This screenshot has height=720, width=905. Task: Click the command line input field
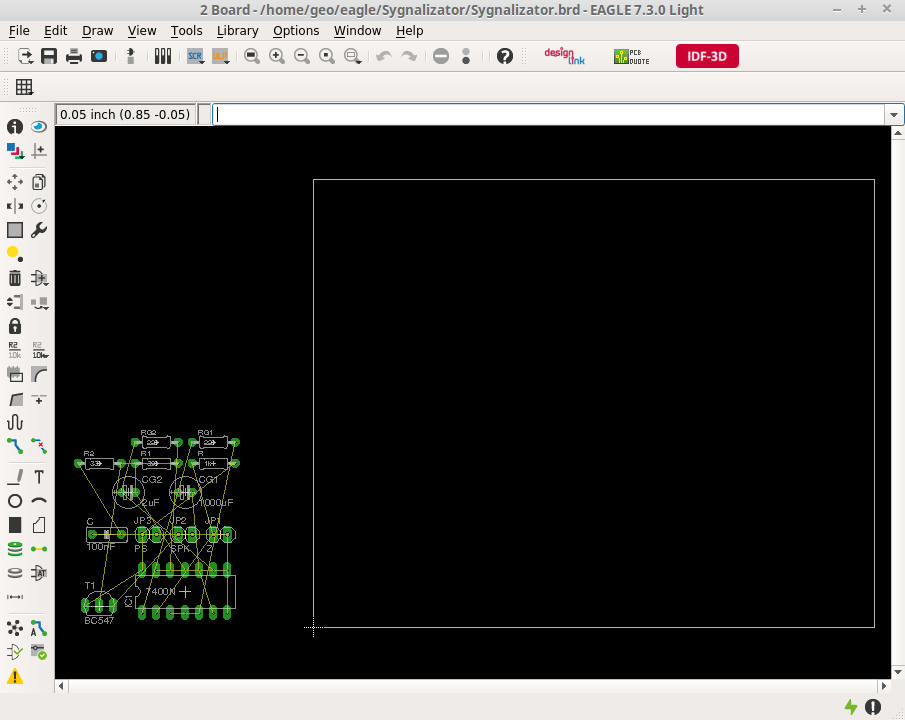click(548, 114)
